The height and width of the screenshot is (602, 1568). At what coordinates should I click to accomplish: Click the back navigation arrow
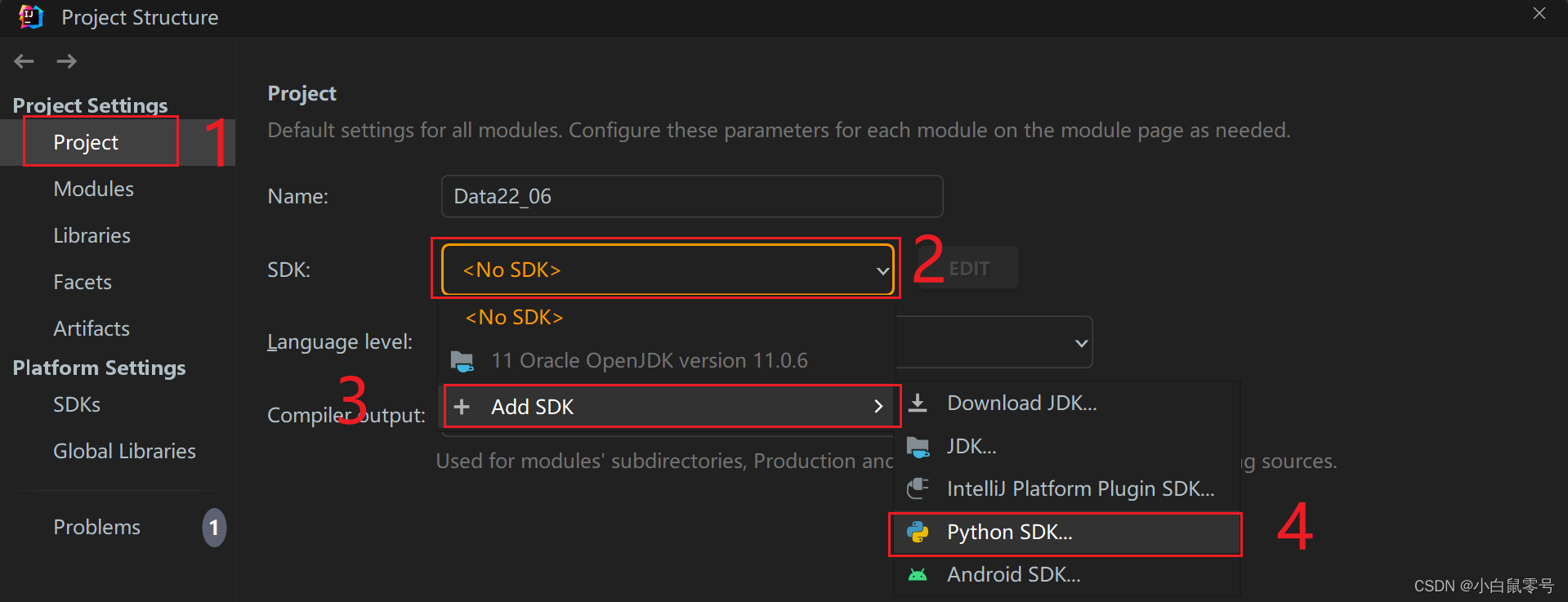click(25, 61)
